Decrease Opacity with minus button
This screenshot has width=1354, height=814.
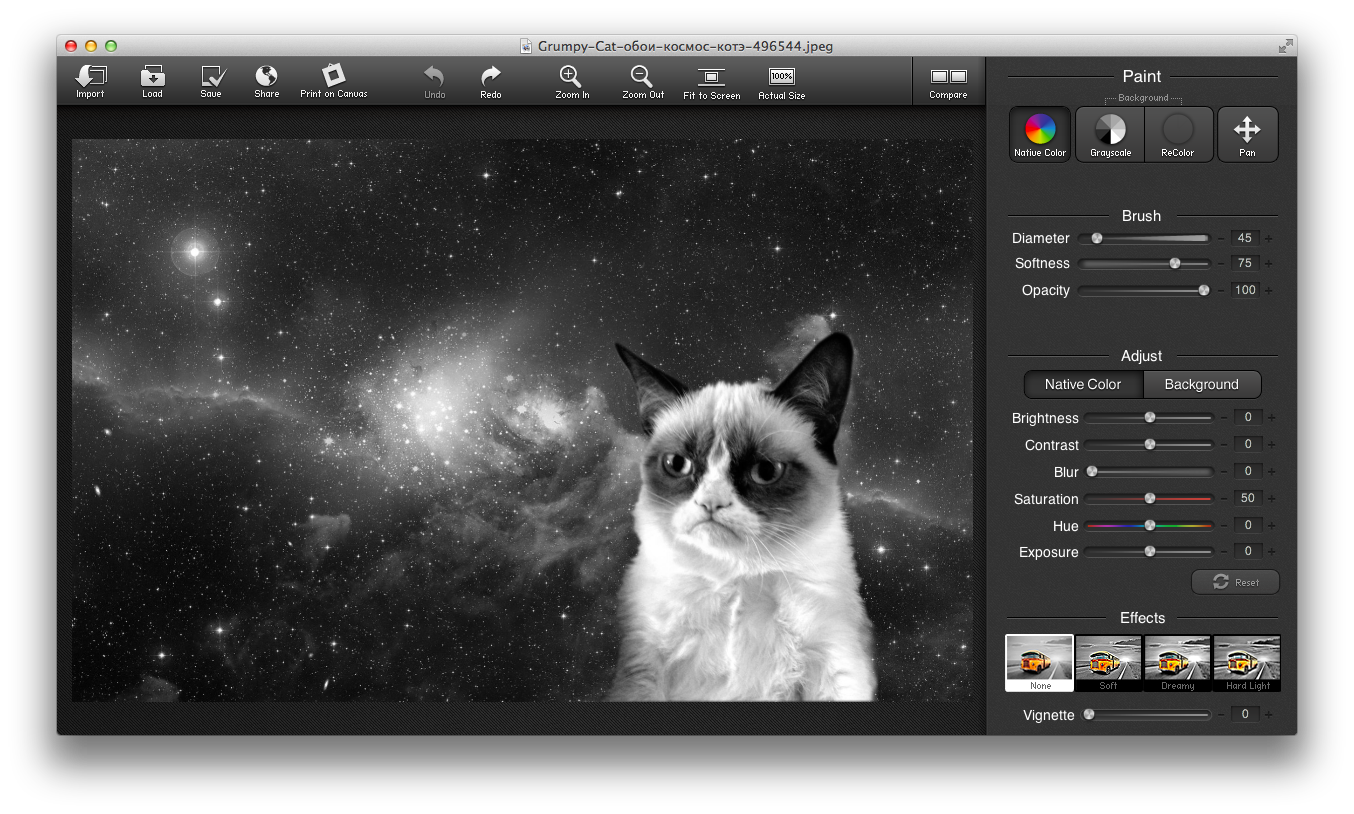tap(1221, 291)
